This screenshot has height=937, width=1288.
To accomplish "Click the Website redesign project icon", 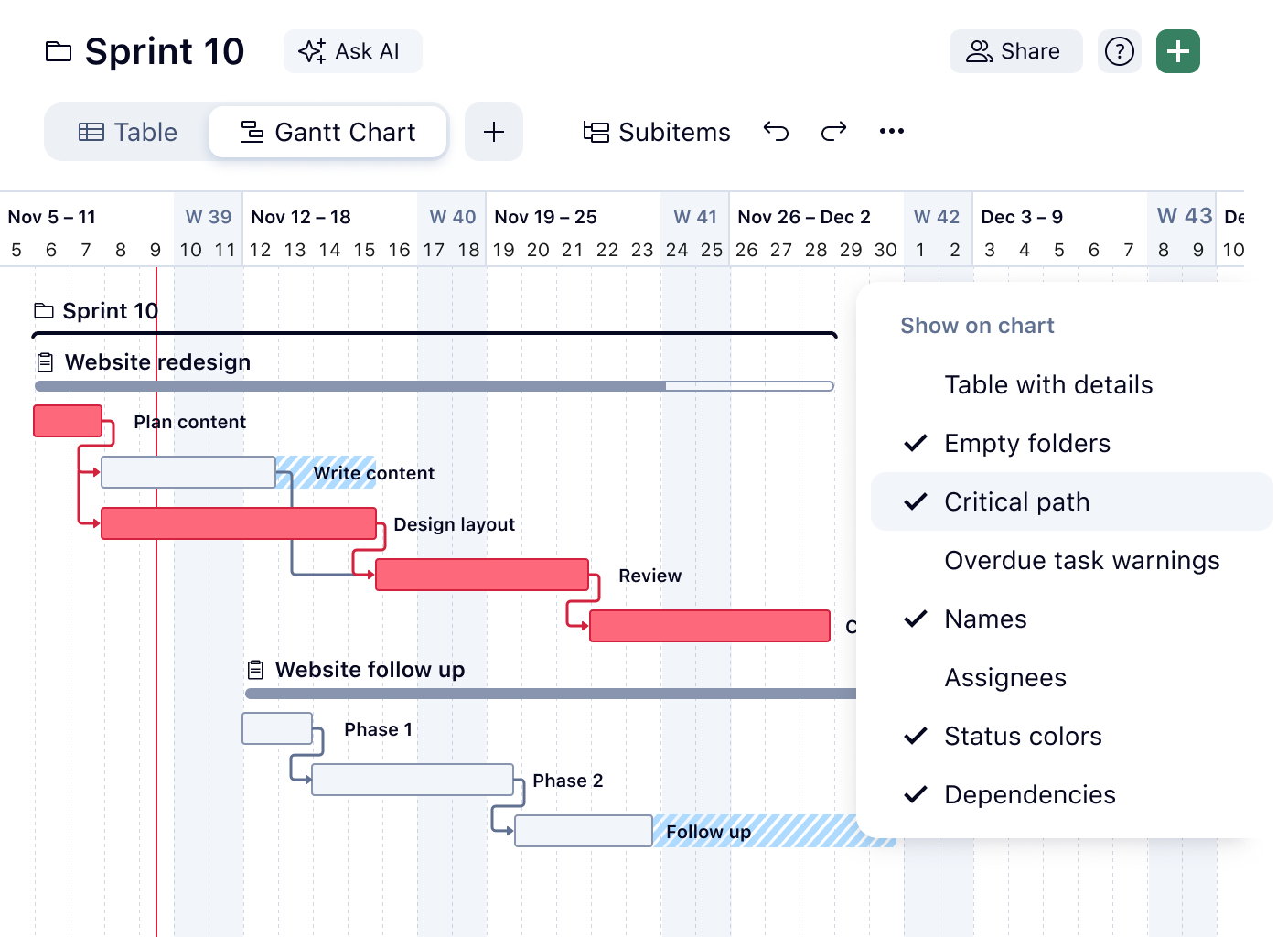I will coord(45,362).
